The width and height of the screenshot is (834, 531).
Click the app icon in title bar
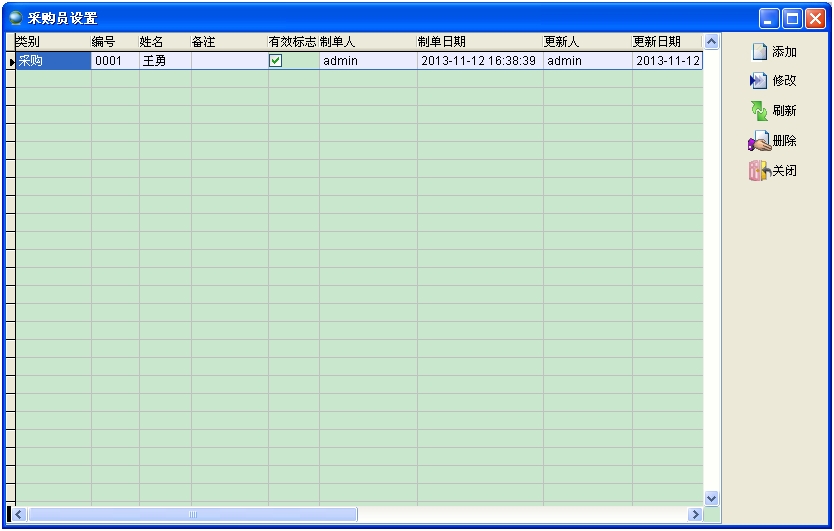point(15,18)
